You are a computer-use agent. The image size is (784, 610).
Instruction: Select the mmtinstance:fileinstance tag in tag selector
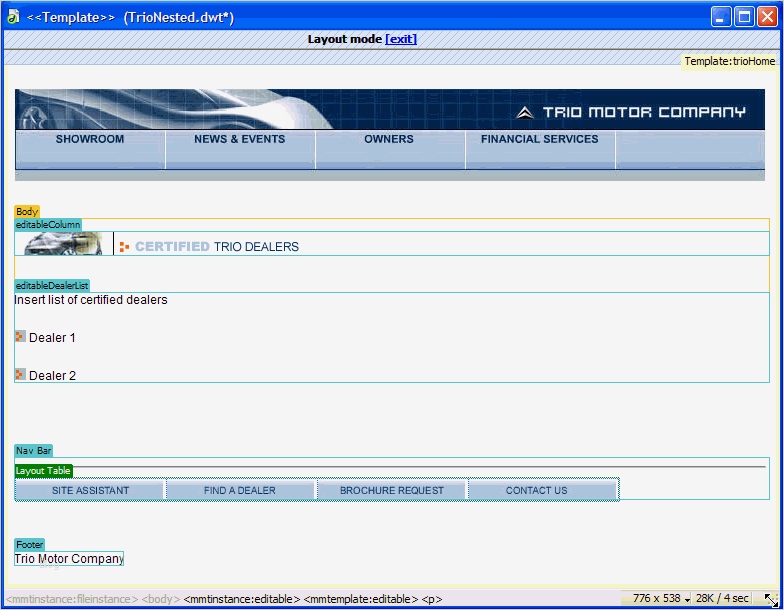point(72,599)
